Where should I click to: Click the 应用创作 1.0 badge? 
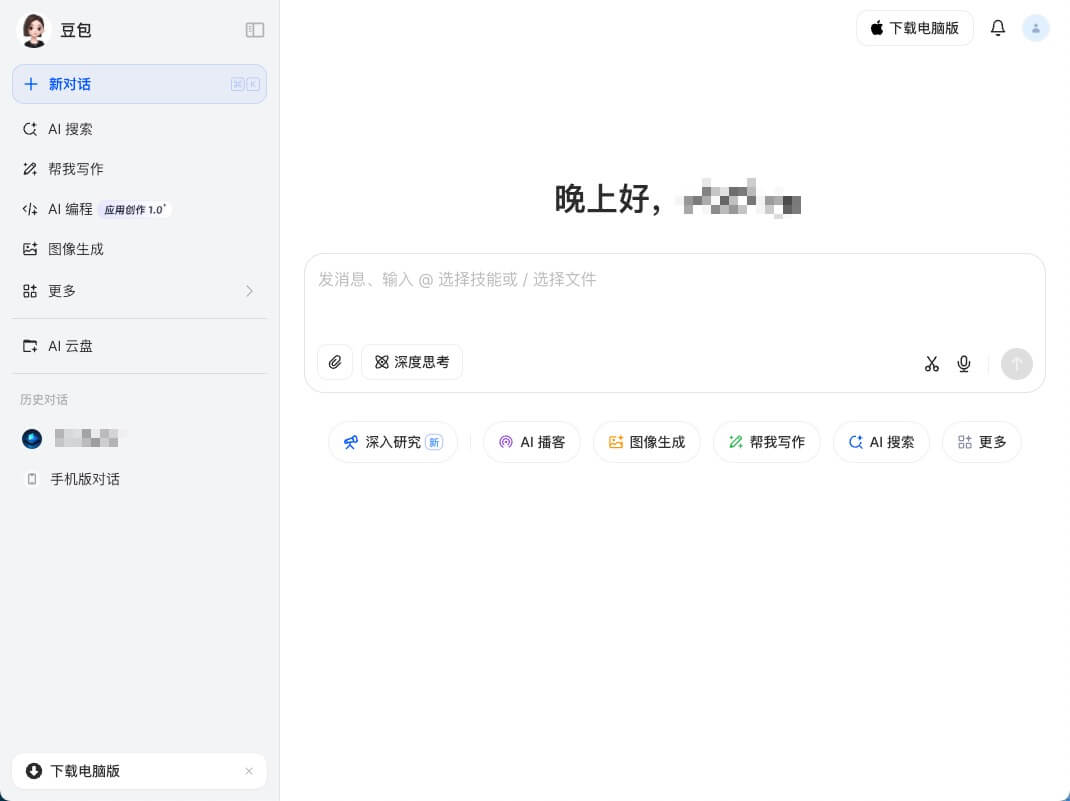point(134,209)
